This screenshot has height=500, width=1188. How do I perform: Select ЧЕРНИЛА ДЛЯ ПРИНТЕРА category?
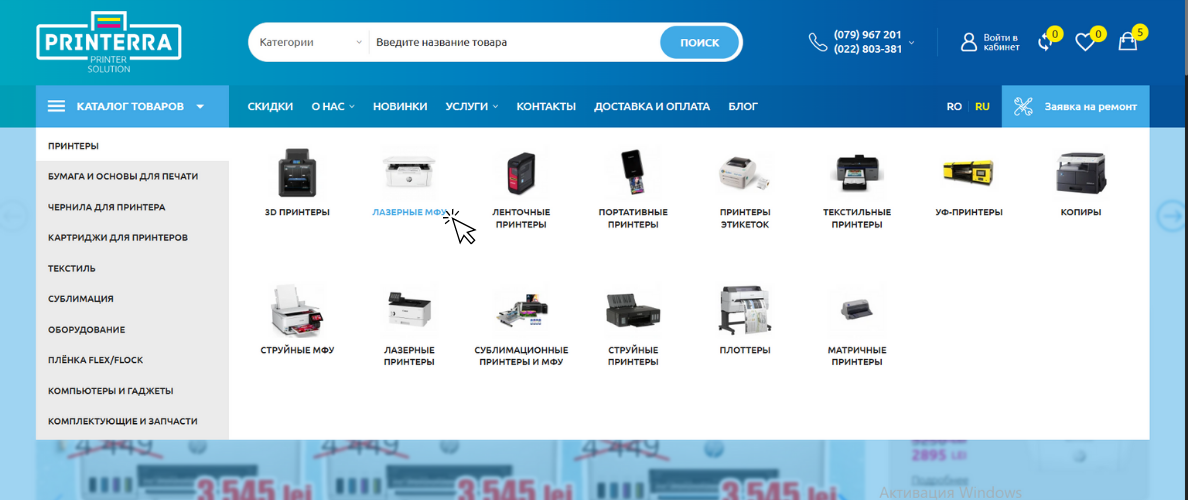132,207
